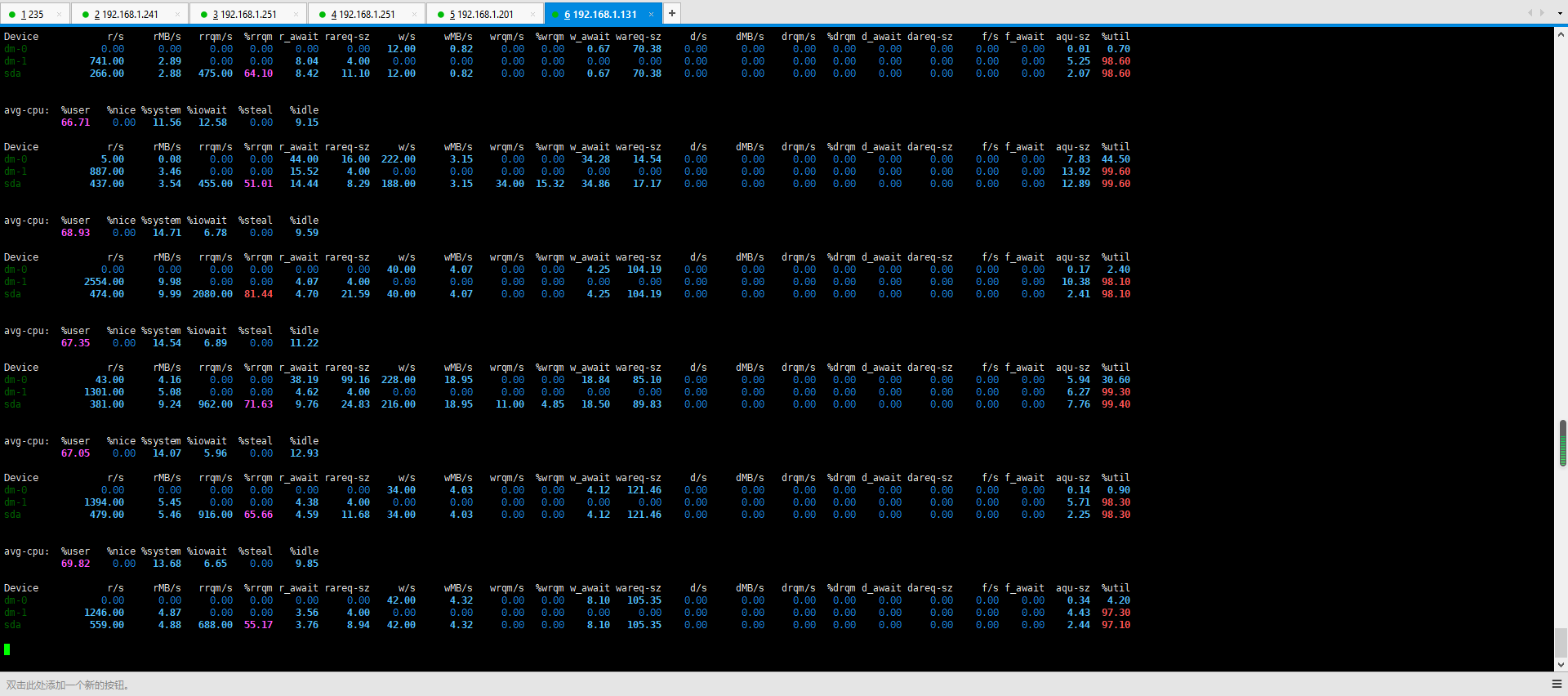
Task: Click the r/s value 741.00
Action: 107,61
